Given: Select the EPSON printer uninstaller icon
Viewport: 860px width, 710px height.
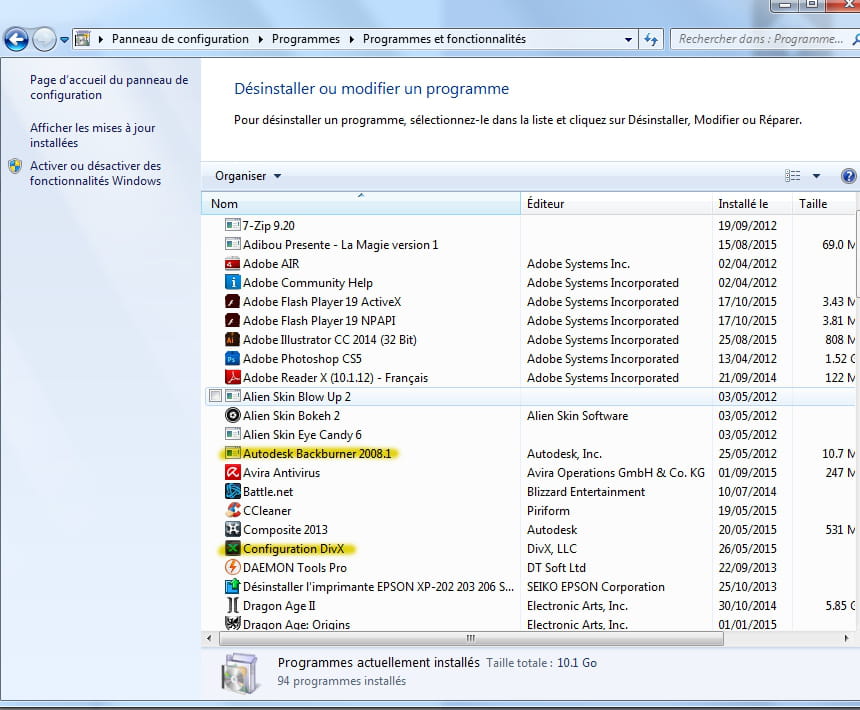Looking at the screenshot, I should [x=233, y=587].
